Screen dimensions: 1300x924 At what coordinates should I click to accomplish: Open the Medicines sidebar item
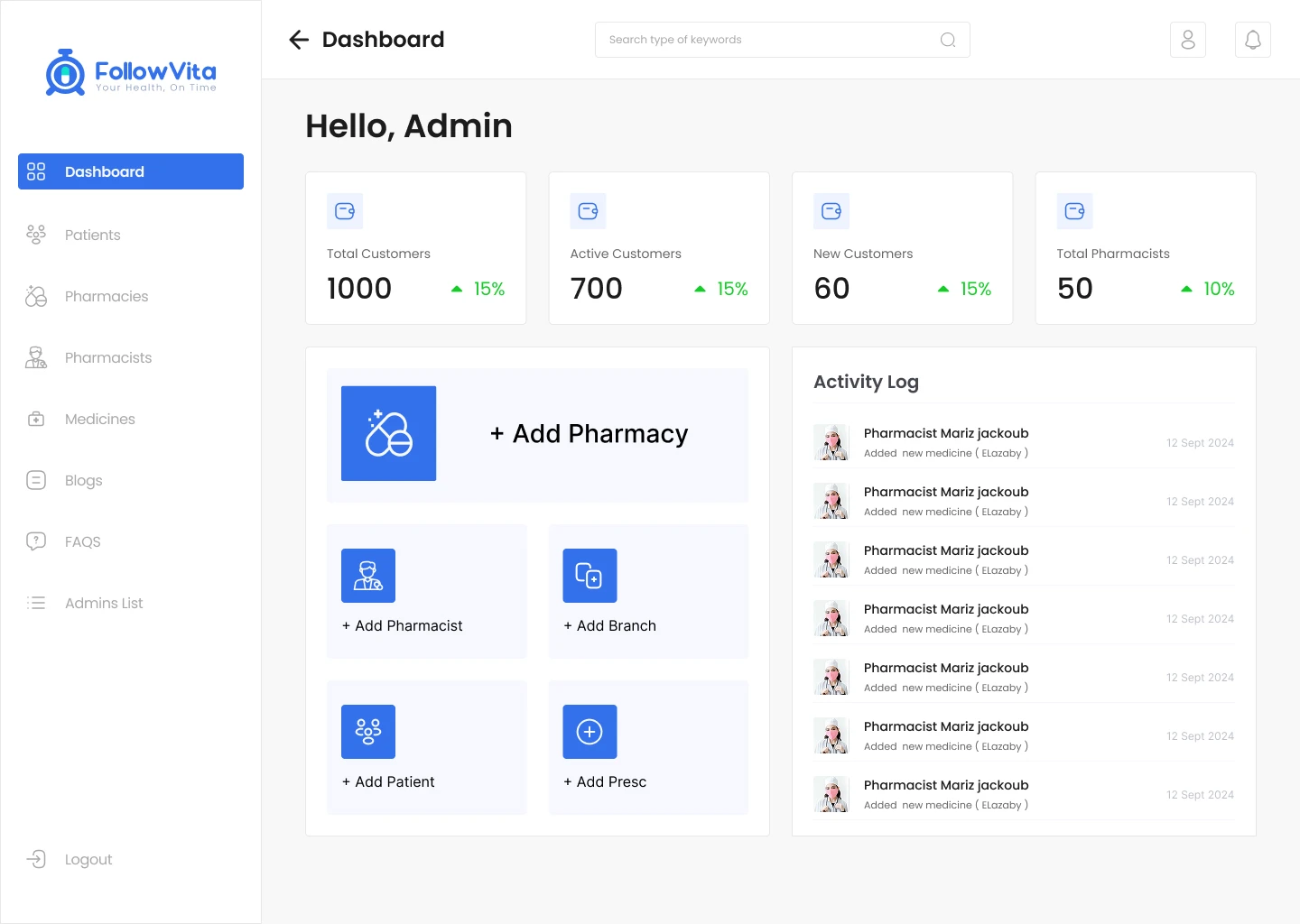pos(99,419)
